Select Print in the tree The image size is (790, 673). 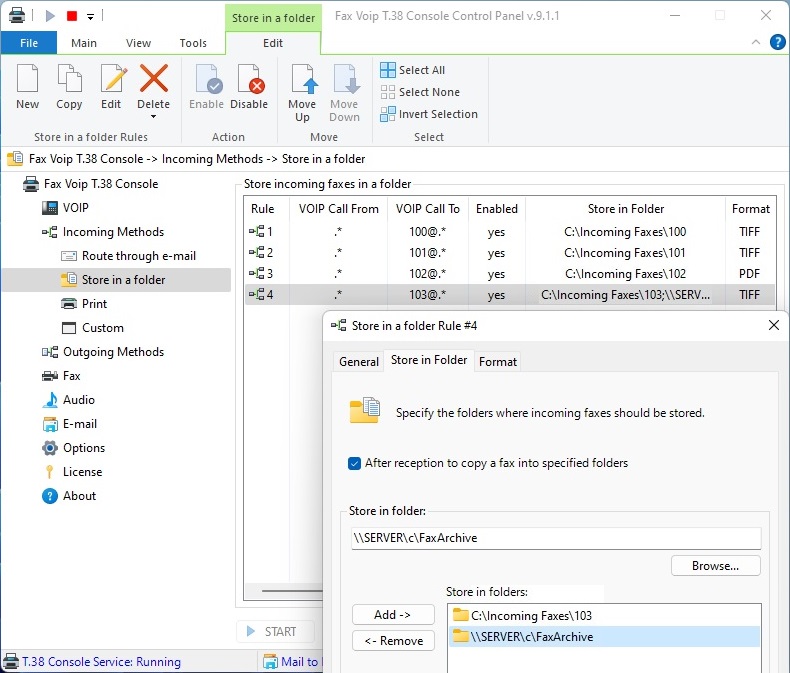(x=84, y=304)
